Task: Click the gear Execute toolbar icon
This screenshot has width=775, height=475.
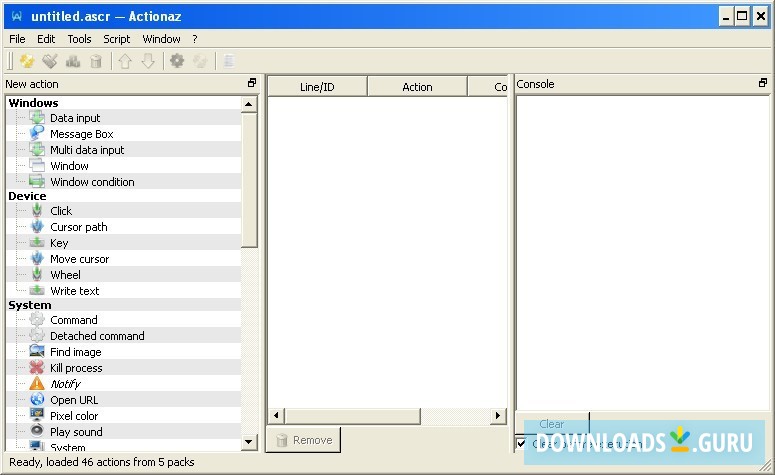Action: pos(177,61)
